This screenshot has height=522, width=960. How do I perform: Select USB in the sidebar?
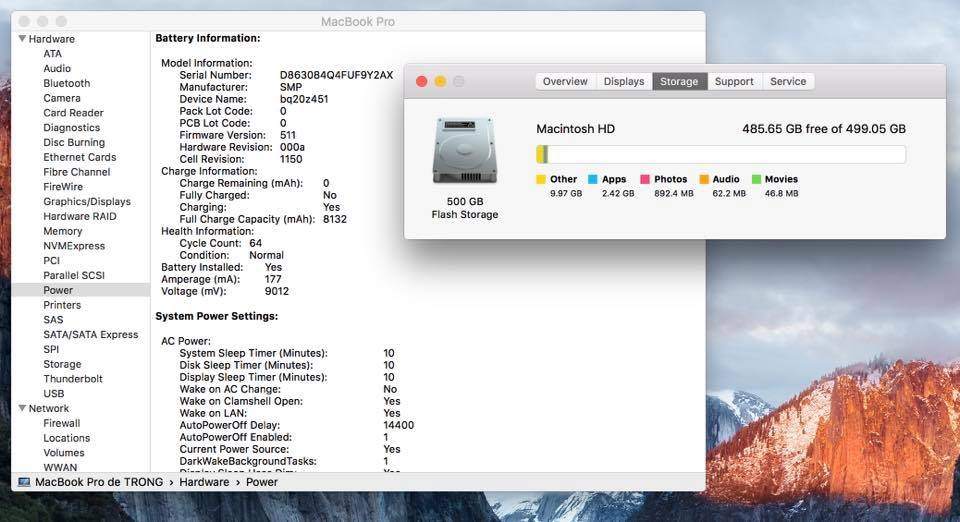click(53, 393)
